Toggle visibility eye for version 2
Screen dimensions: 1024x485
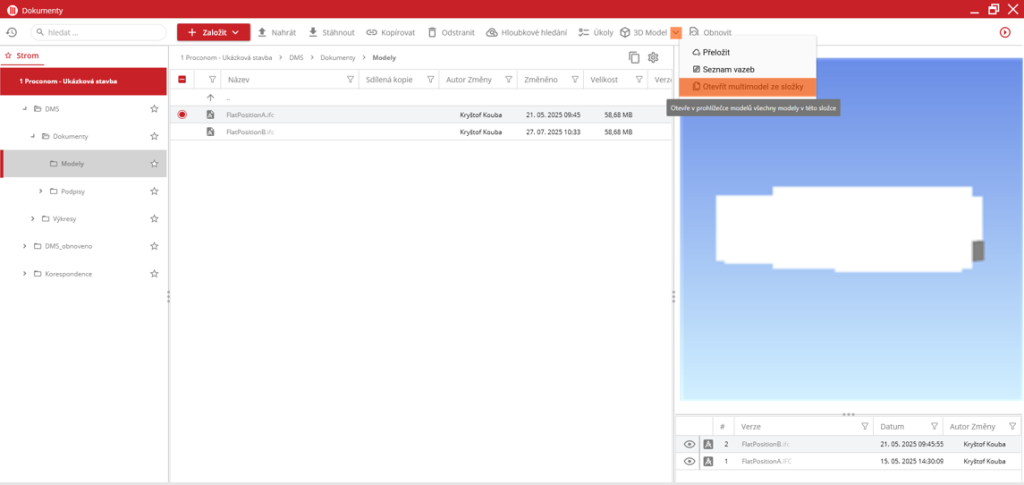point(689,444)
